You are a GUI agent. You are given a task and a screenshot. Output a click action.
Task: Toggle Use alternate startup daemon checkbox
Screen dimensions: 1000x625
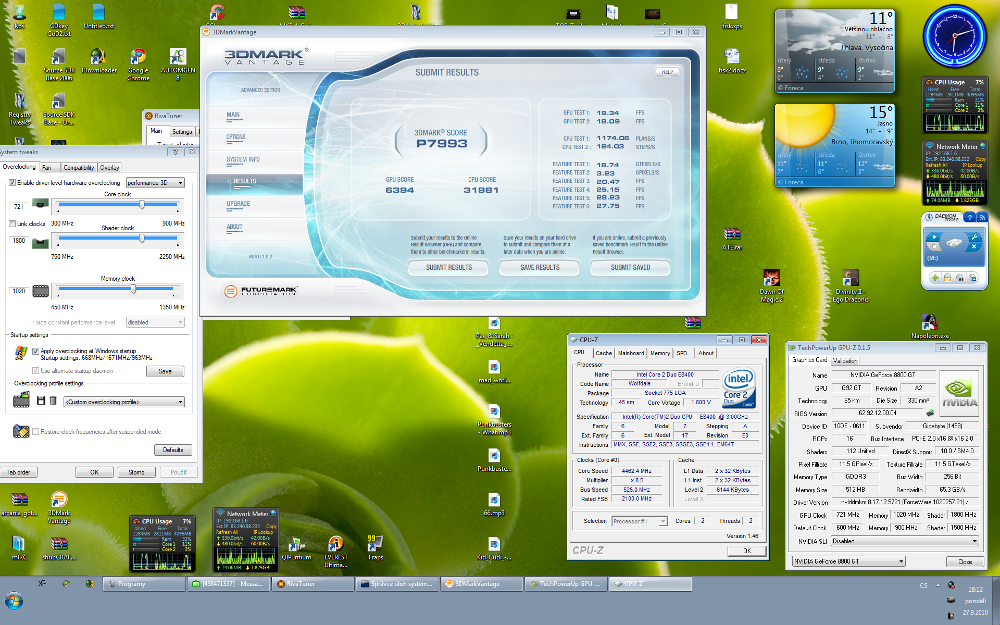tap(36, 371)
